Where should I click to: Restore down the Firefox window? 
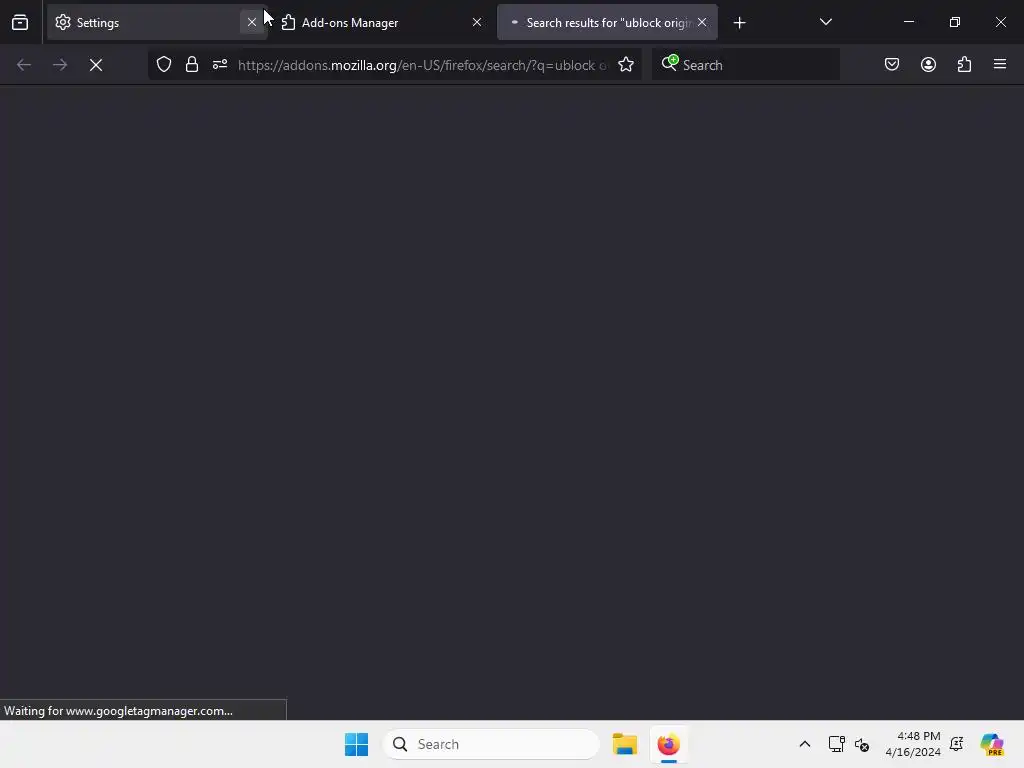point(955,22)
